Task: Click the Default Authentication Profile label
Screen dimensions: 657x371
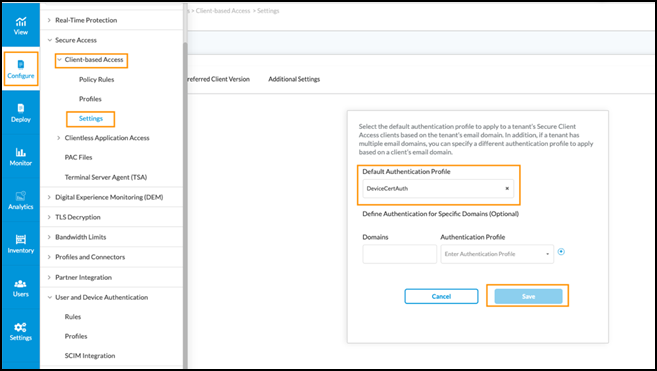Action: (x=406, y=171)
